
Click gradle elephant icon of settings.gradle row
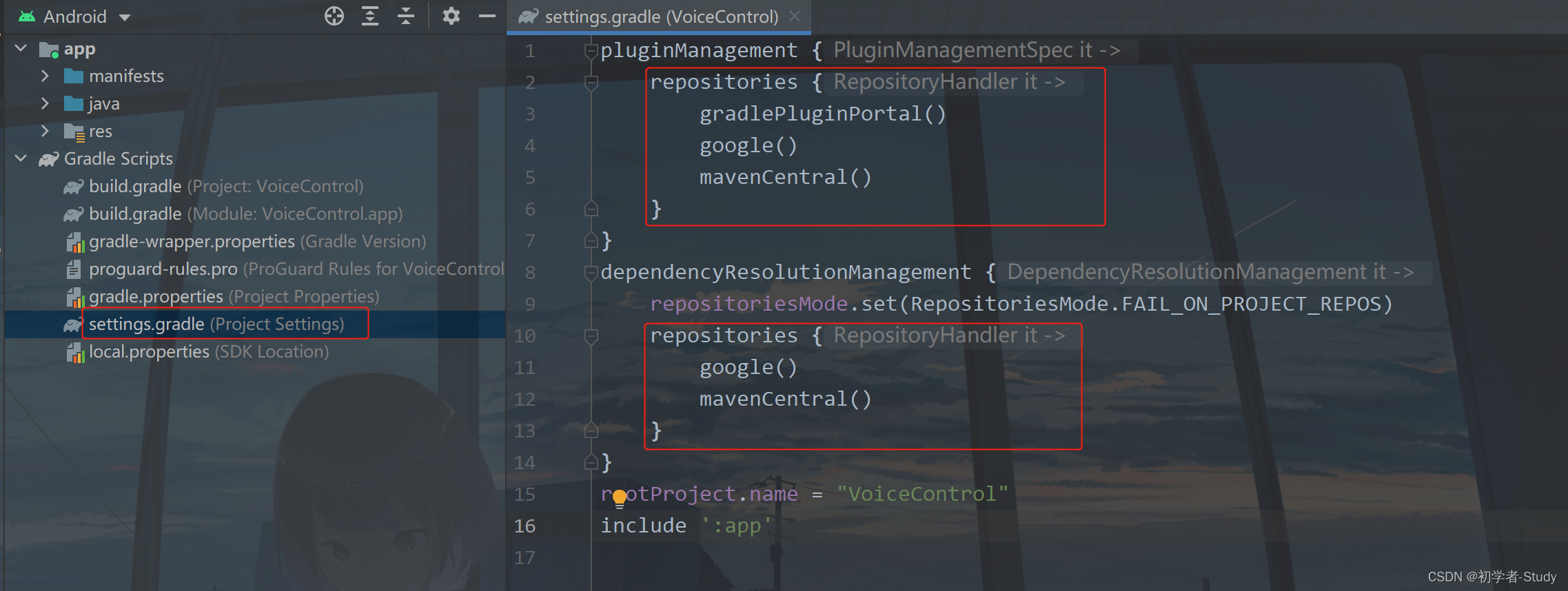pyautogui.click(x=73, y=324)
